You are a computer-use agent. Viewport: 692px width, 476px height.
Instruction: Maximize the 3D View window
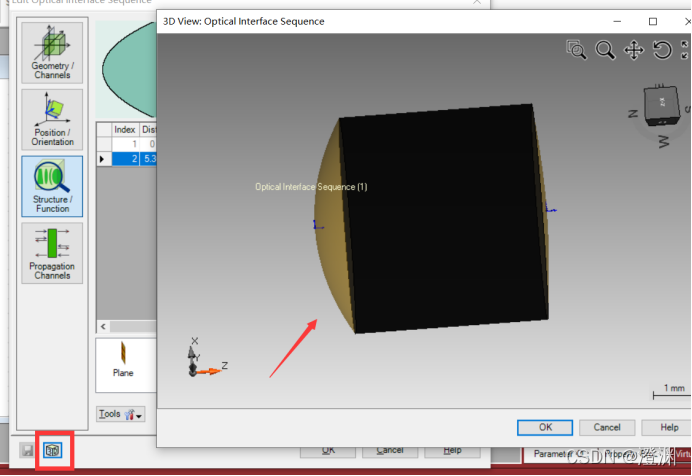(x=653, y=21)
